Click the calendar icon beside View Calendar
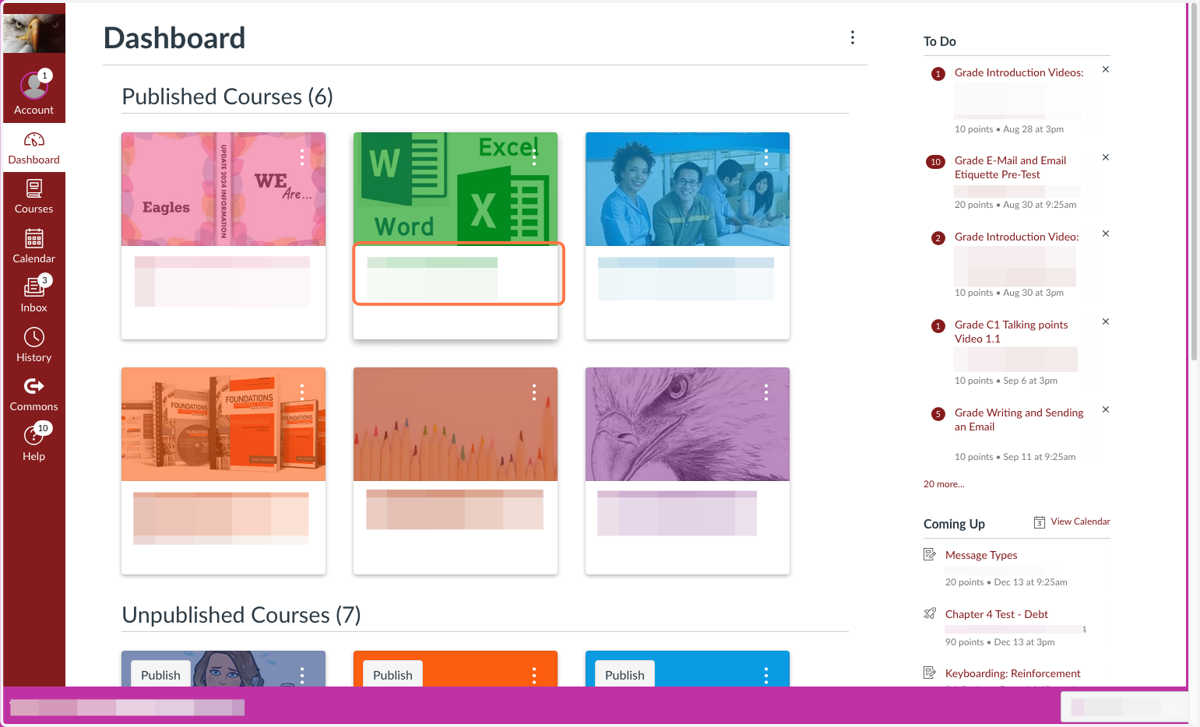The height and width of the screenshot is (727, 1200). pyautogui.click(x=1039, y=522)
